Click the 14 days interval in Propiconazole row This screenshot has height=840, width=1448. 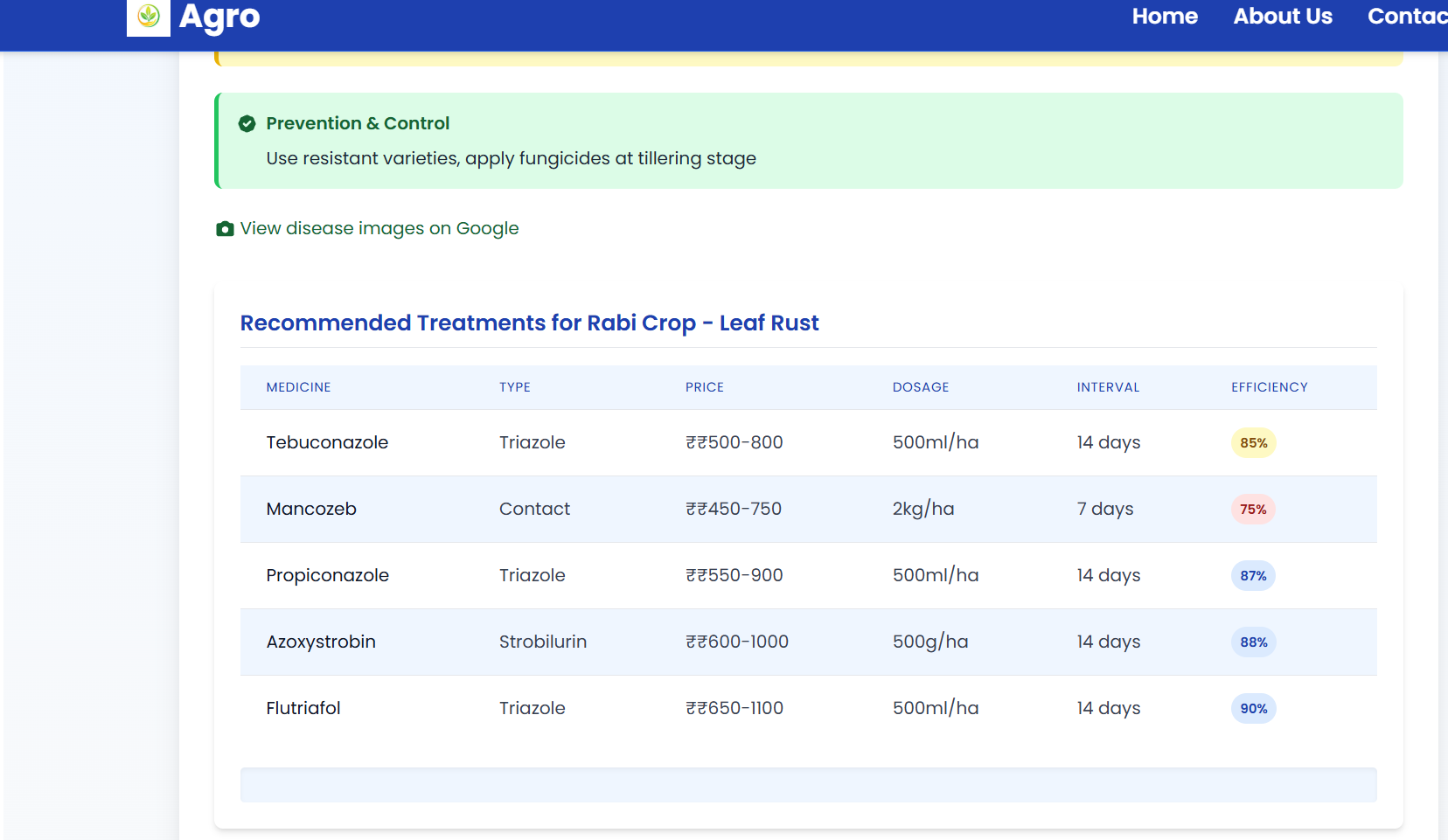pyautogui.click(x=1109, y=576)
